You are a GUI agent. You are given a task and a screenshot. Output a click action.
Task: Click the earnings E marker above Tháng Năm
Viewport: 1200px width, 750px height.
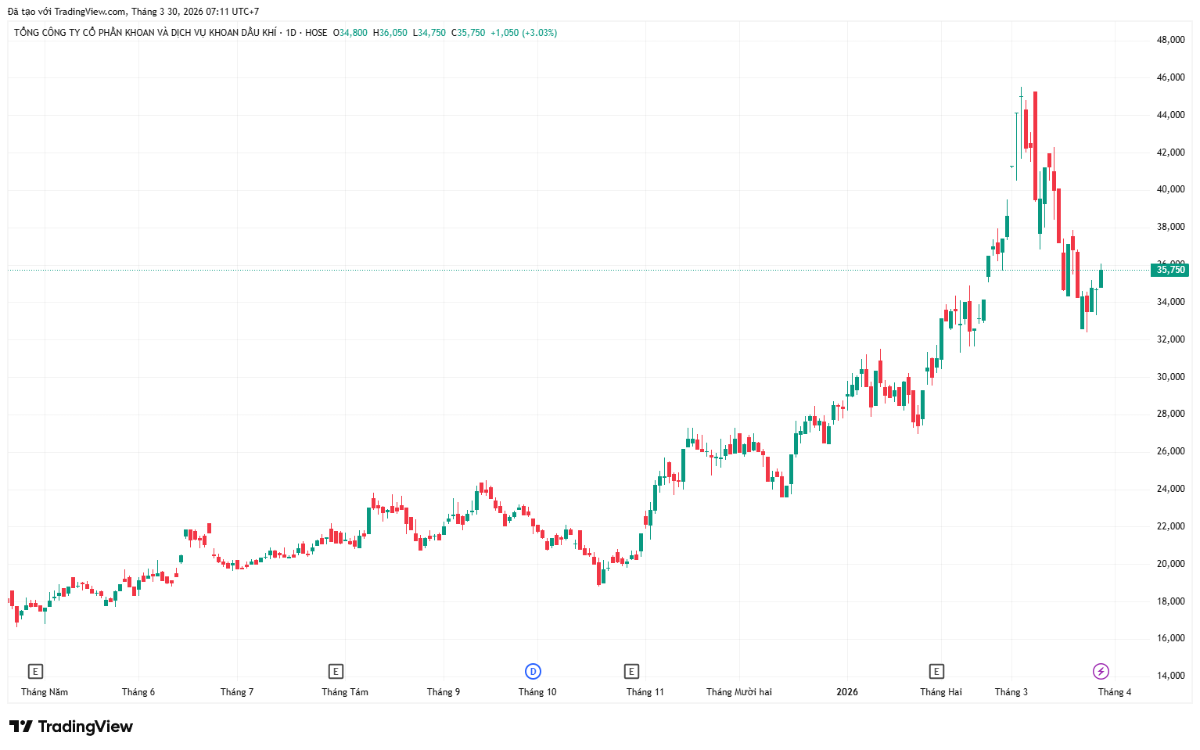36,671
